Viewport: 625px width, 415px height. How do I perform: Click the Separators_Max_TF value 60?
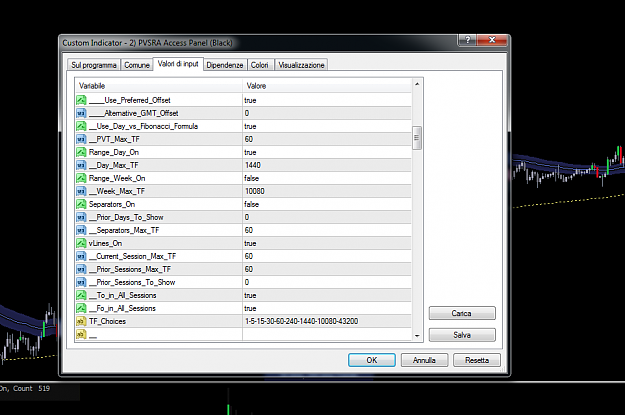[249, 230]
